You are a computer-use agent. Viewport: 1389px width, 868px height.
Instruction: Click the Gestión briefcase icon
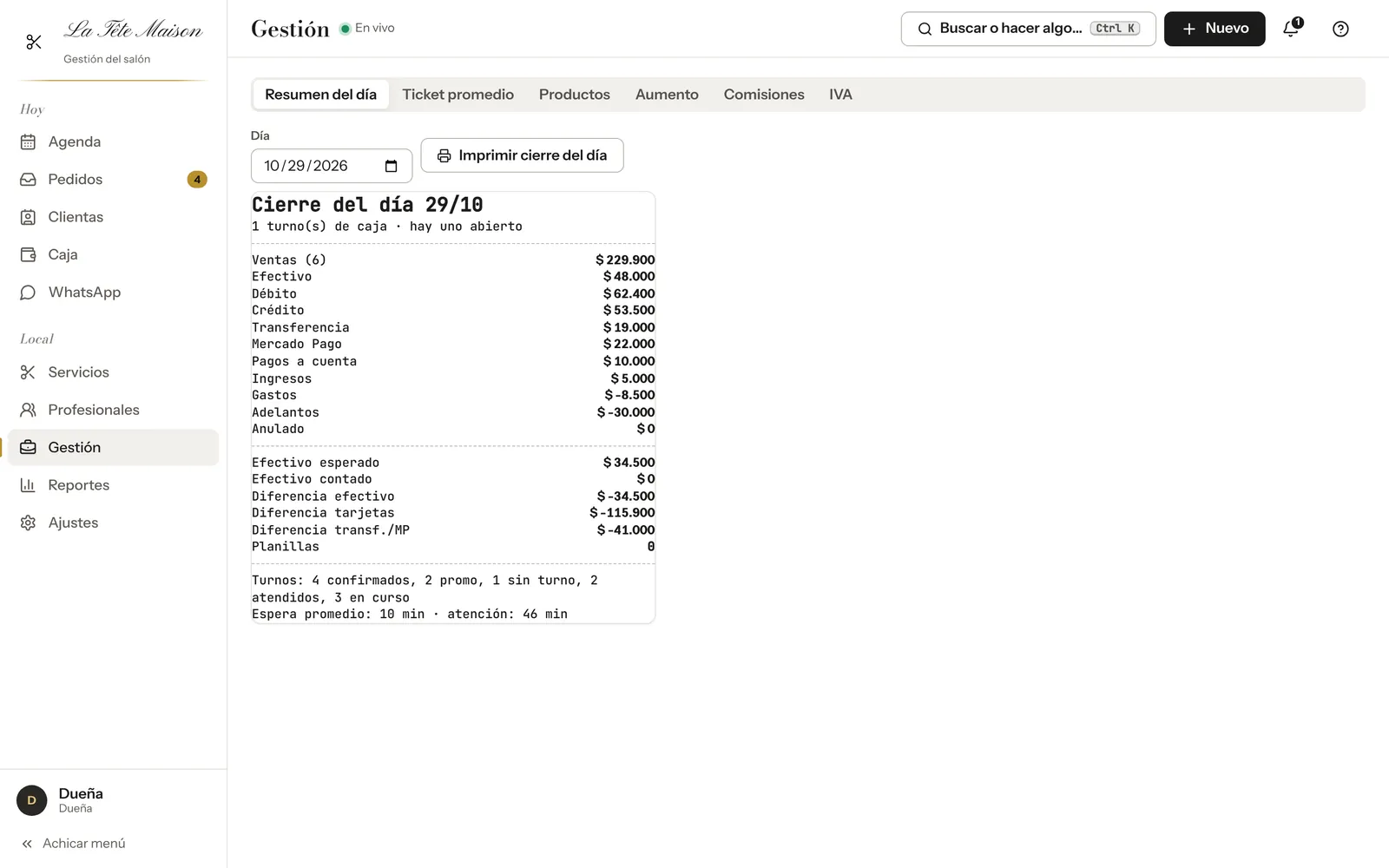tap(28, 447)
